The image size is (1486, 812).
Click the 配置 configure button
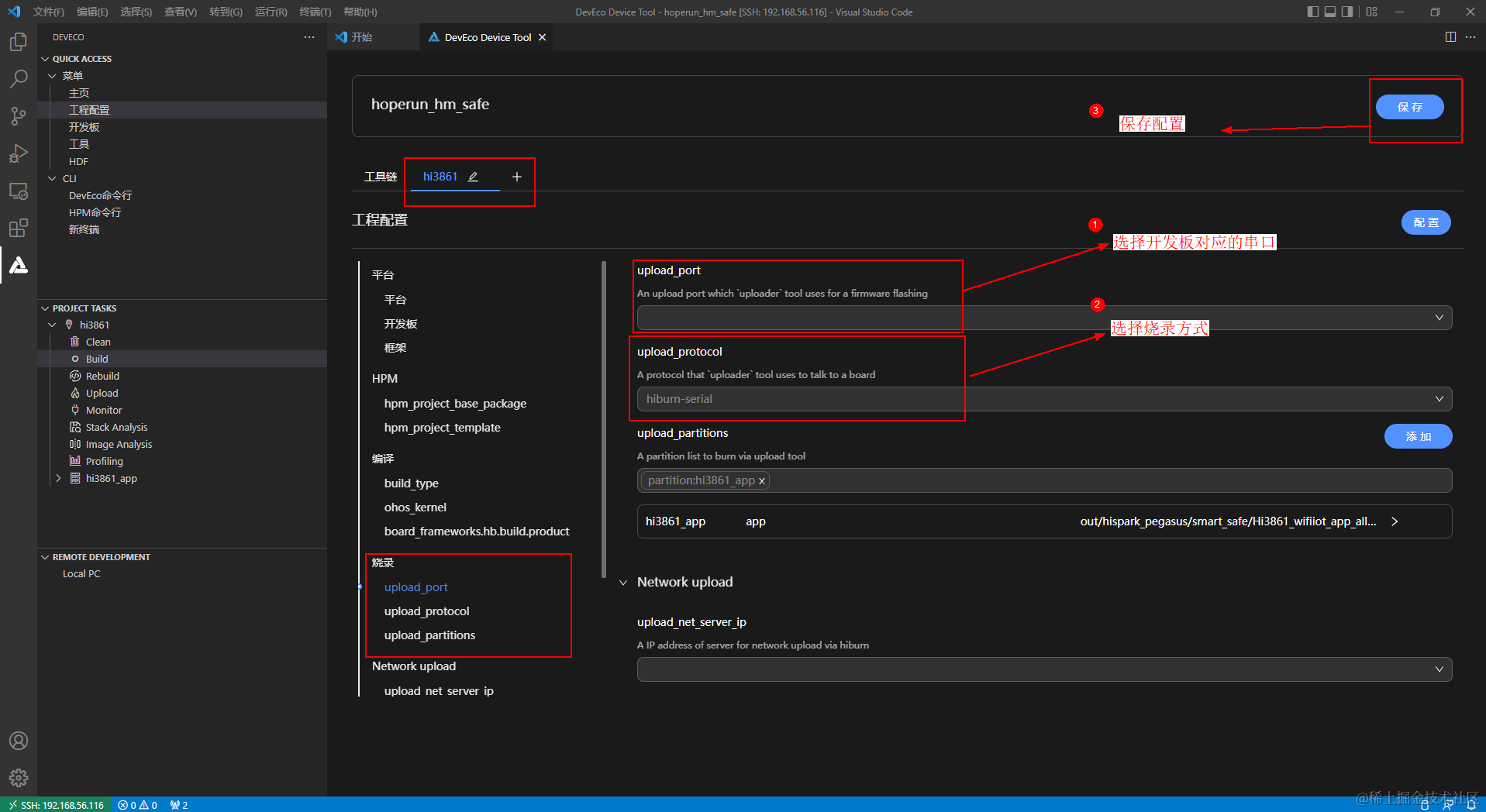(1426, 222)
